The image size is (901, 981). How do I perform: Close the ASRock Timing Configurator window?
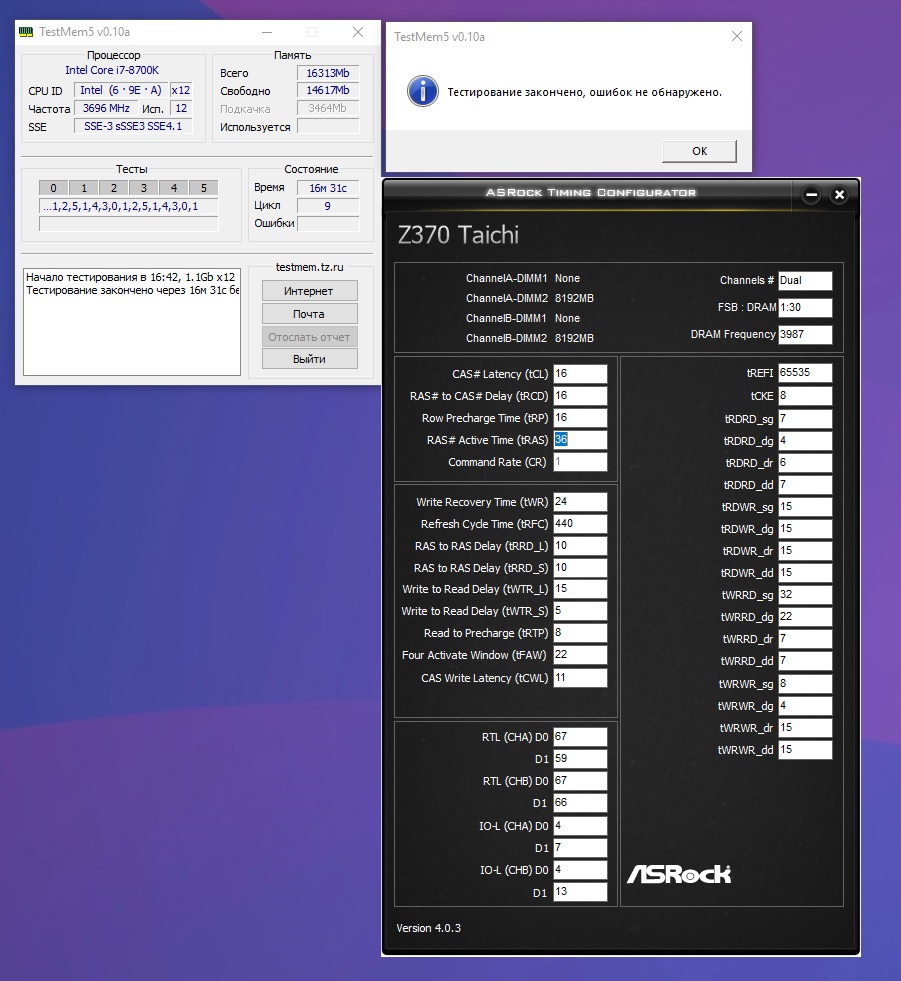[x=840, y=195]
